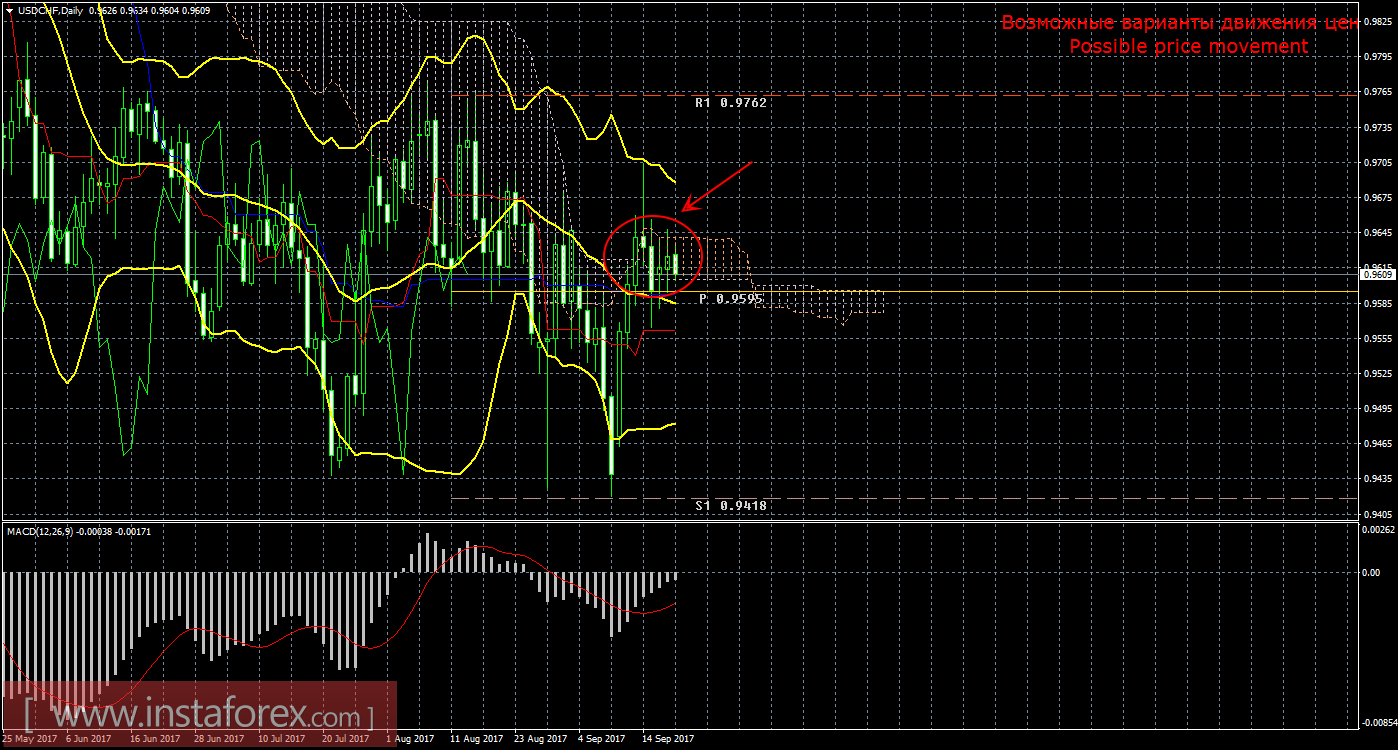Click the current price tag 0.9609
The height and width of the screenshot is (750, 1398).
pyautogui.click(x=1377, y=274)
